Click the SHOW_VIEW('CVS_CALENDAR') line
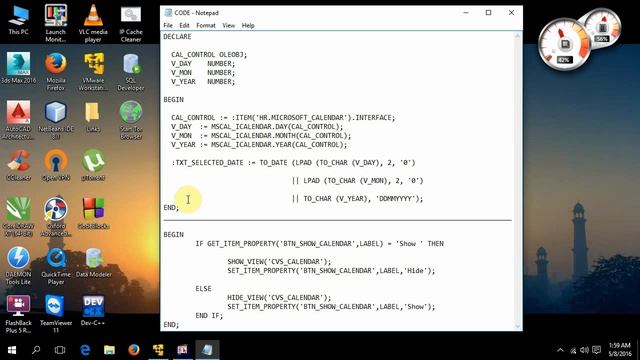Viewport: 640px width, 360px height. pos(279,262)
